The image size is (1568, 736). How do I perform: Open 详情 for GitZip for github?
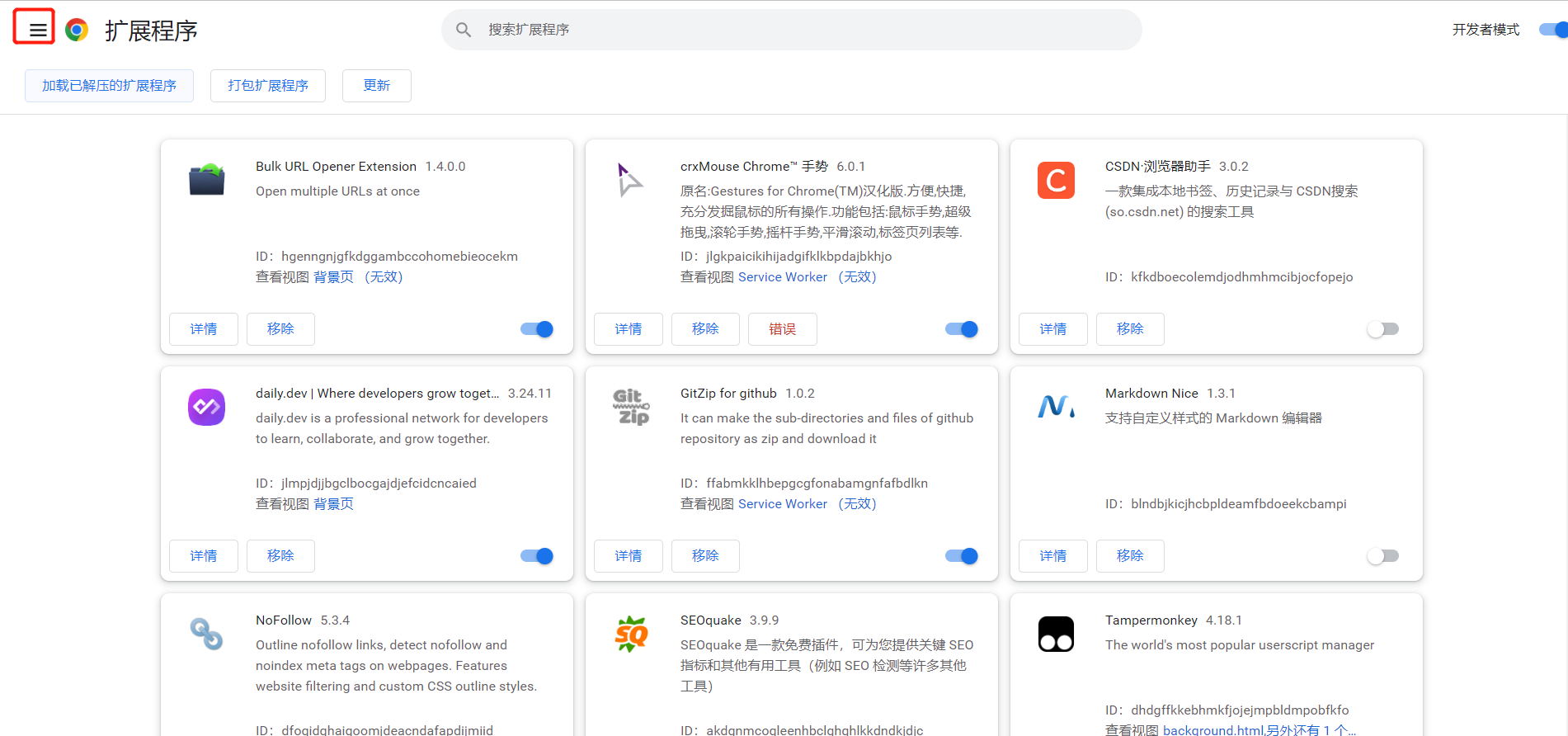tap(629, 556)
